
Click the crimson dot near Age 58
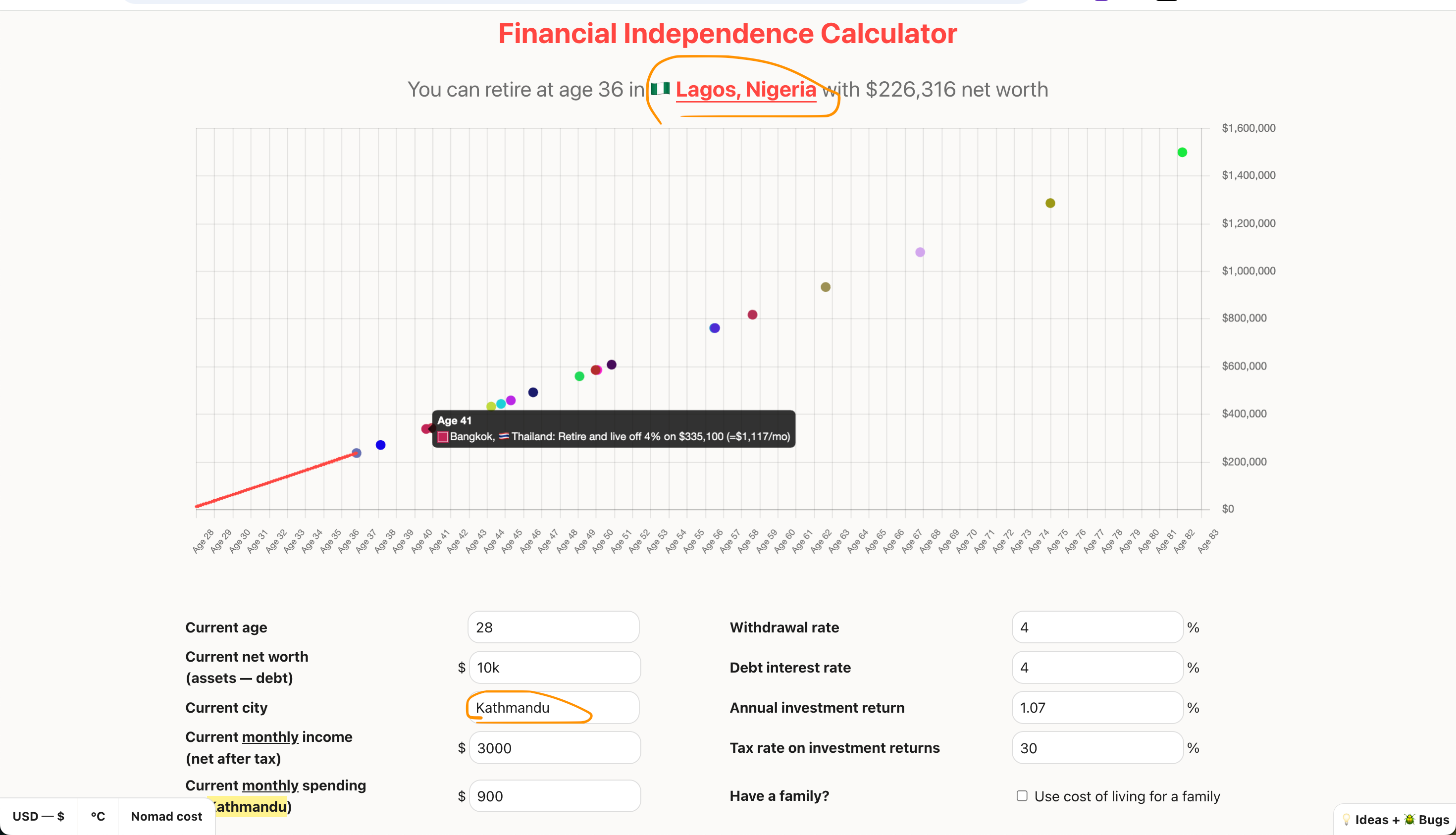[752, 315]
